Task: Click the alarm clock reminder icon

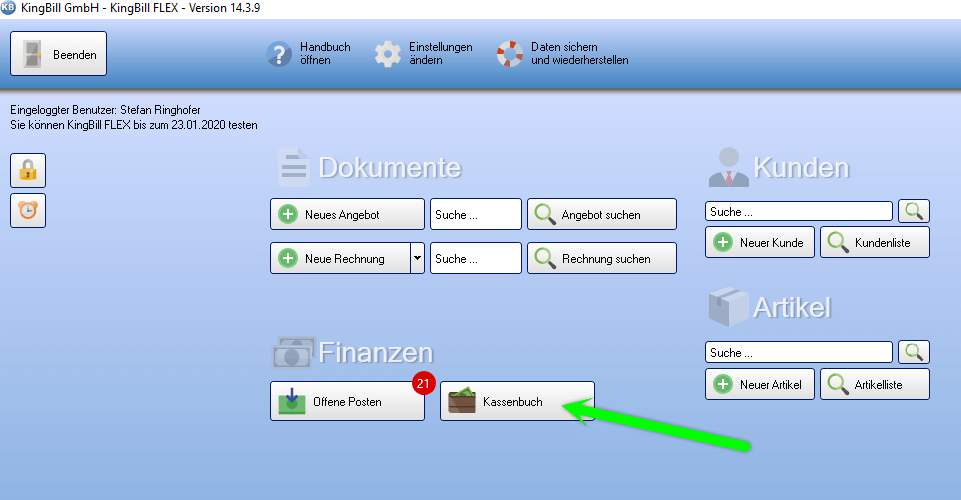Action: (x=28, y=211)
